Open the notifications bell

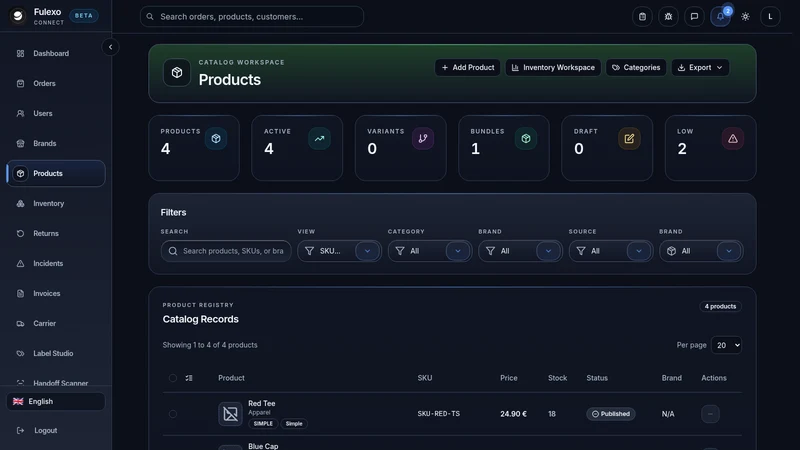point(720,16)
